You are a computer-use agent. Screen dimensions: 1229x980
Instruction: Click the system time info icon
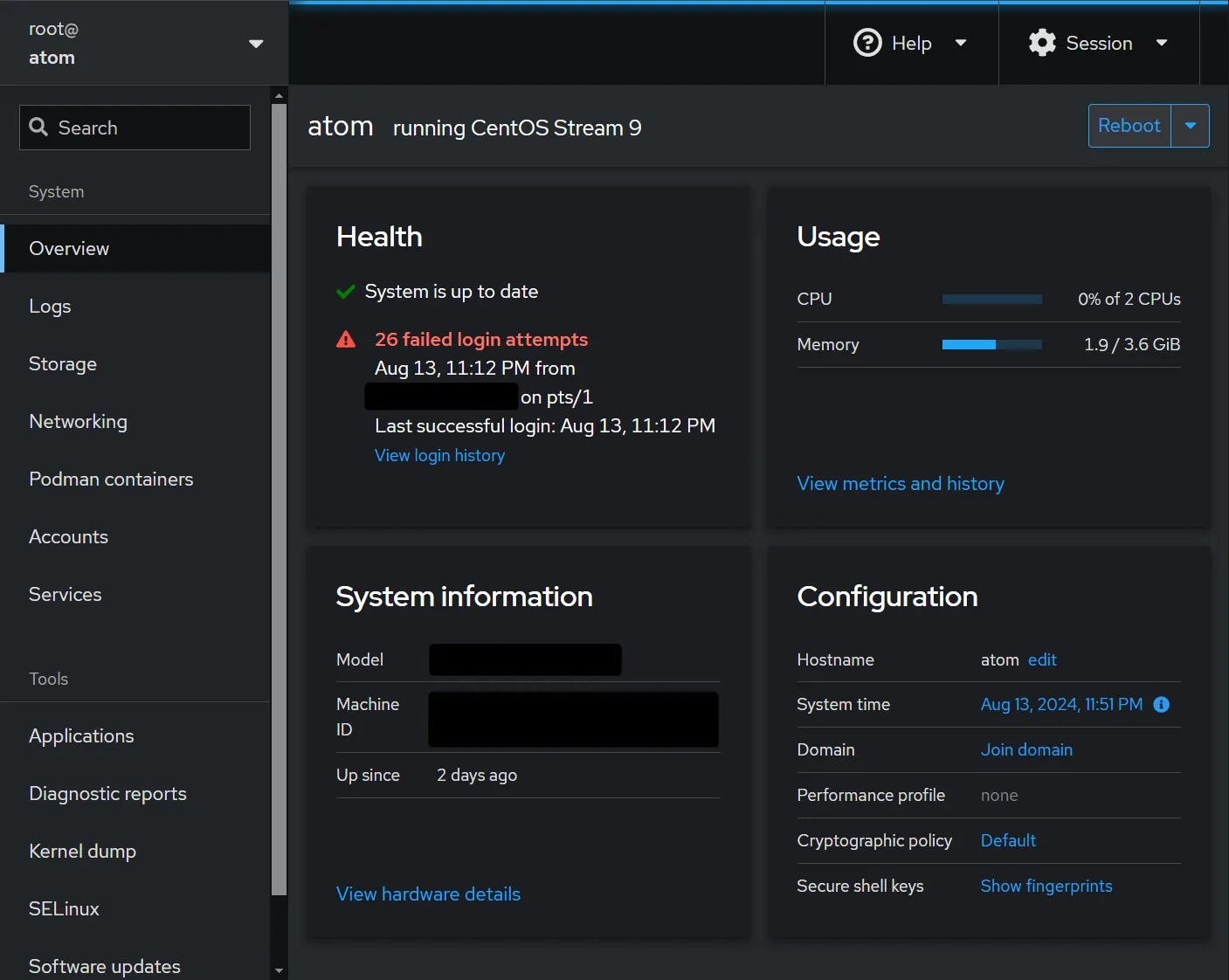(1161, 705)
